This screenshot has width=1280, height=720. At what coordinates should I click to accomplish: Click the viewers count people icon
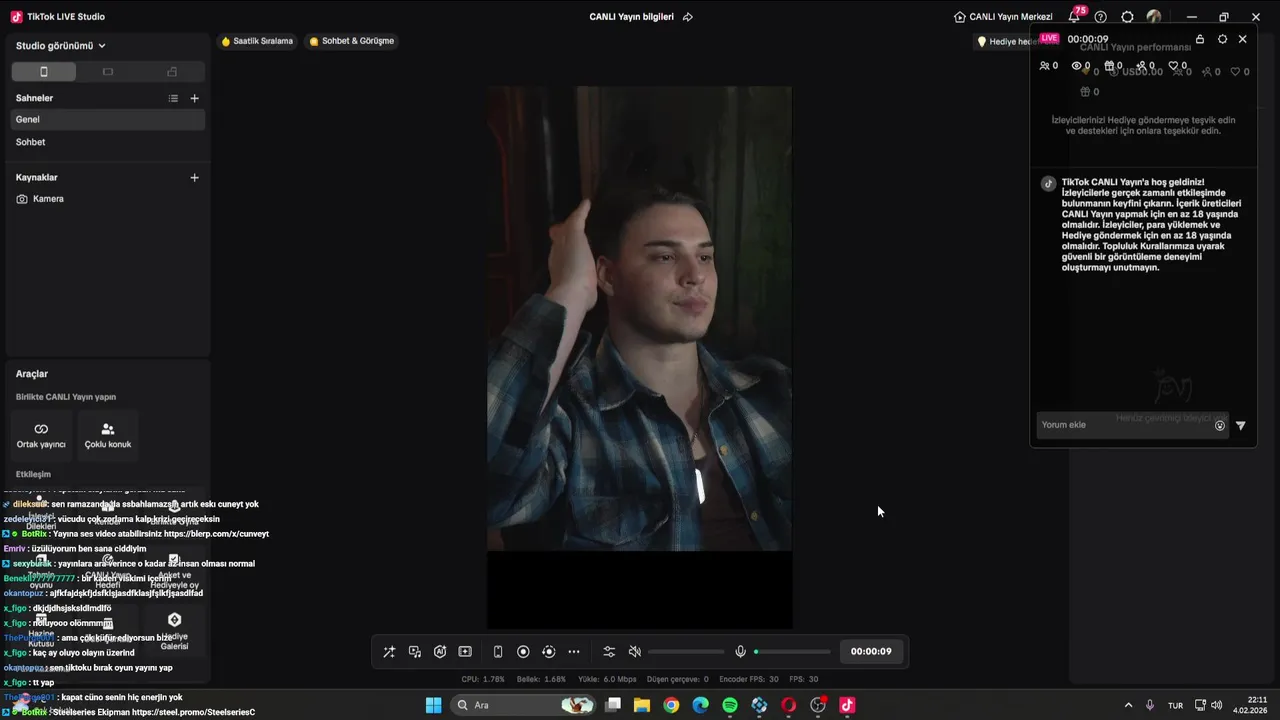[x=1045, y=66]
